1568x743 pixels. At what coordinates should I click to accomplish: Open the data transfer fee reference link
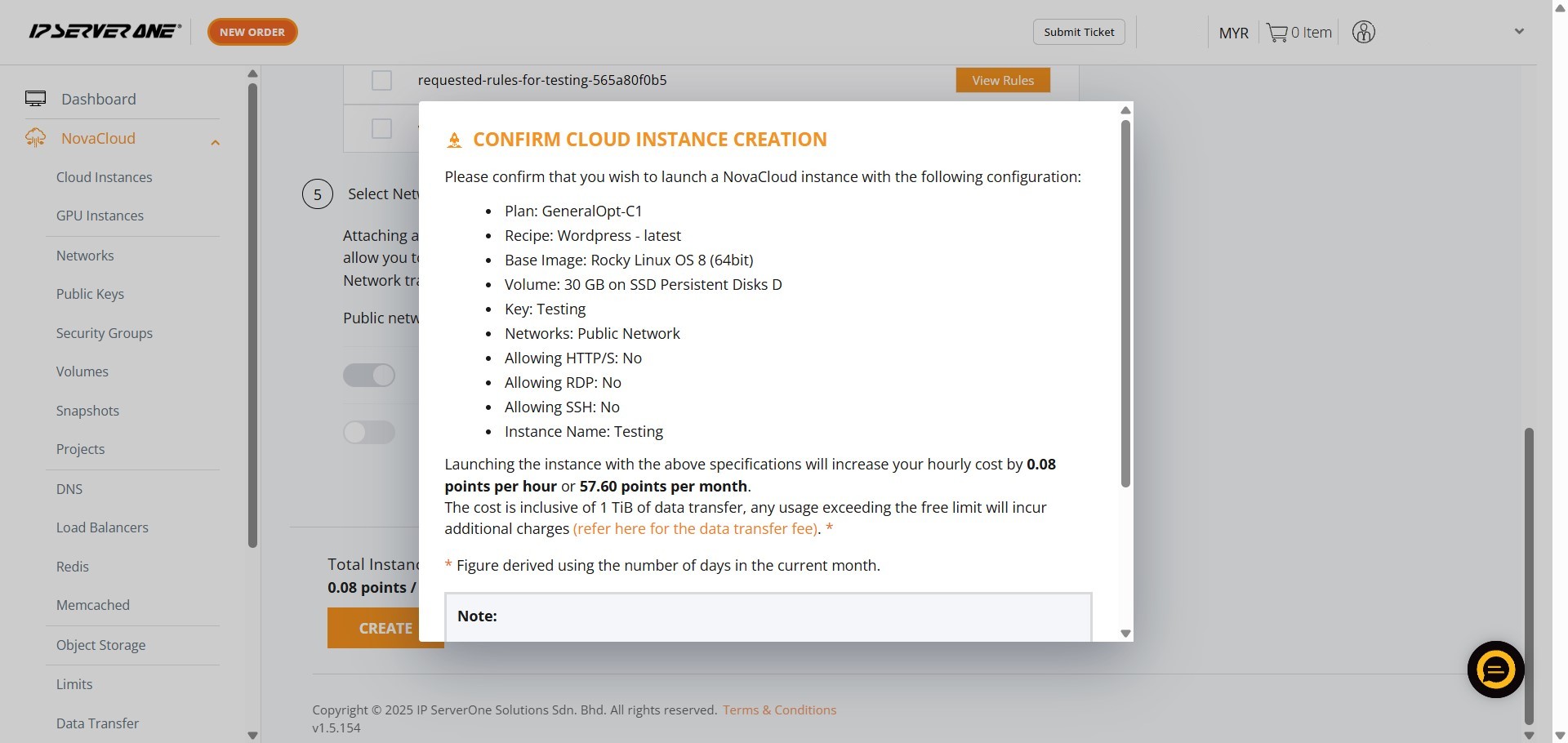click(695, 528)
